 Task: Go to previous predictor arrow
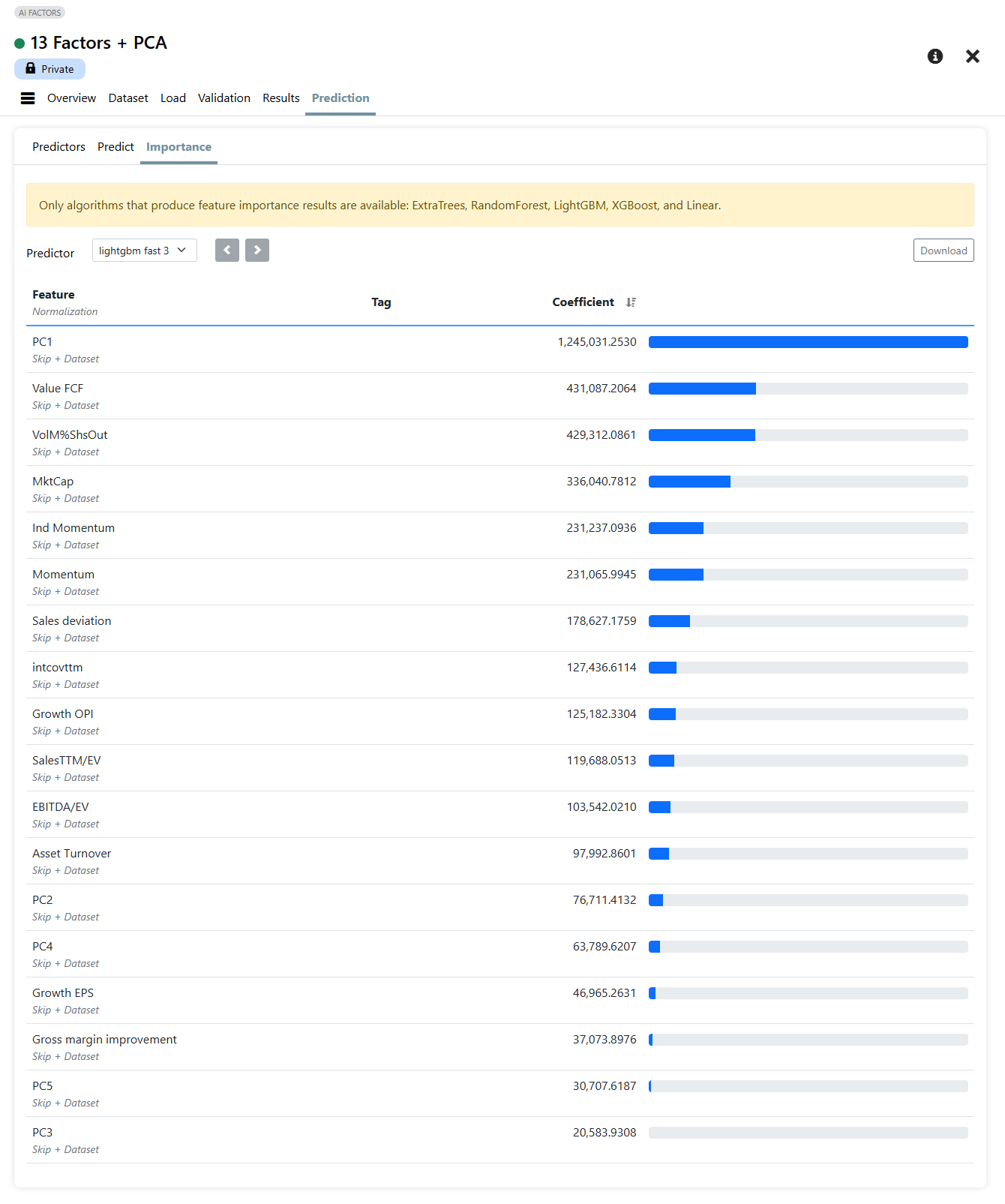227,251
